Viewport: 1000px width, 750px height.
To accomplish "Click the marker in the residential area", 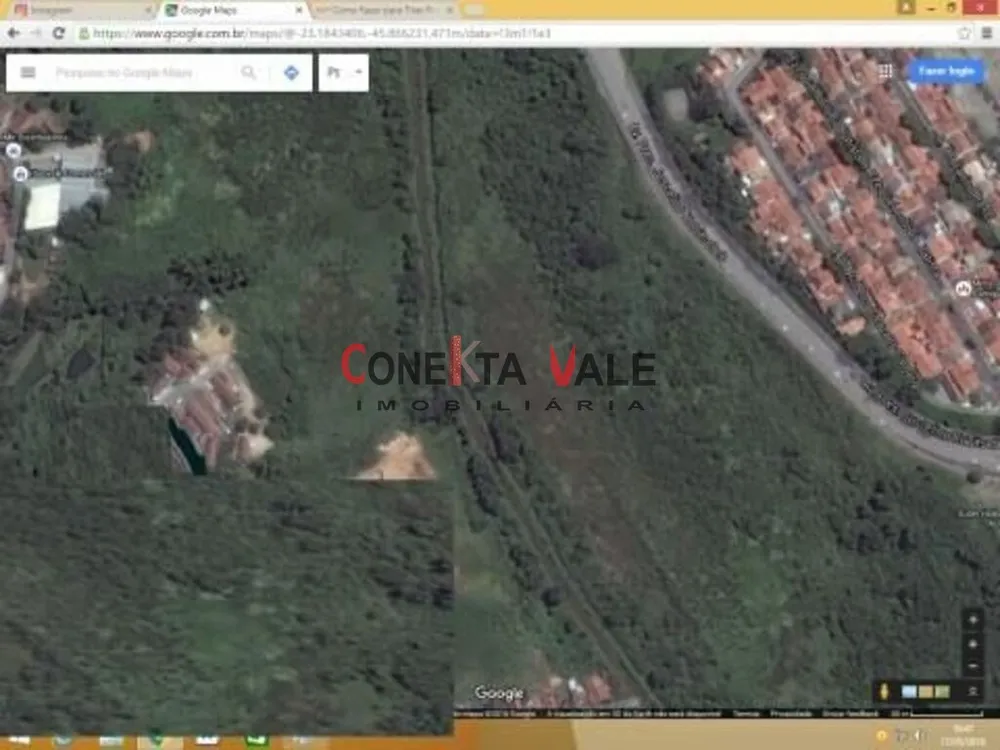I will 963,289.
